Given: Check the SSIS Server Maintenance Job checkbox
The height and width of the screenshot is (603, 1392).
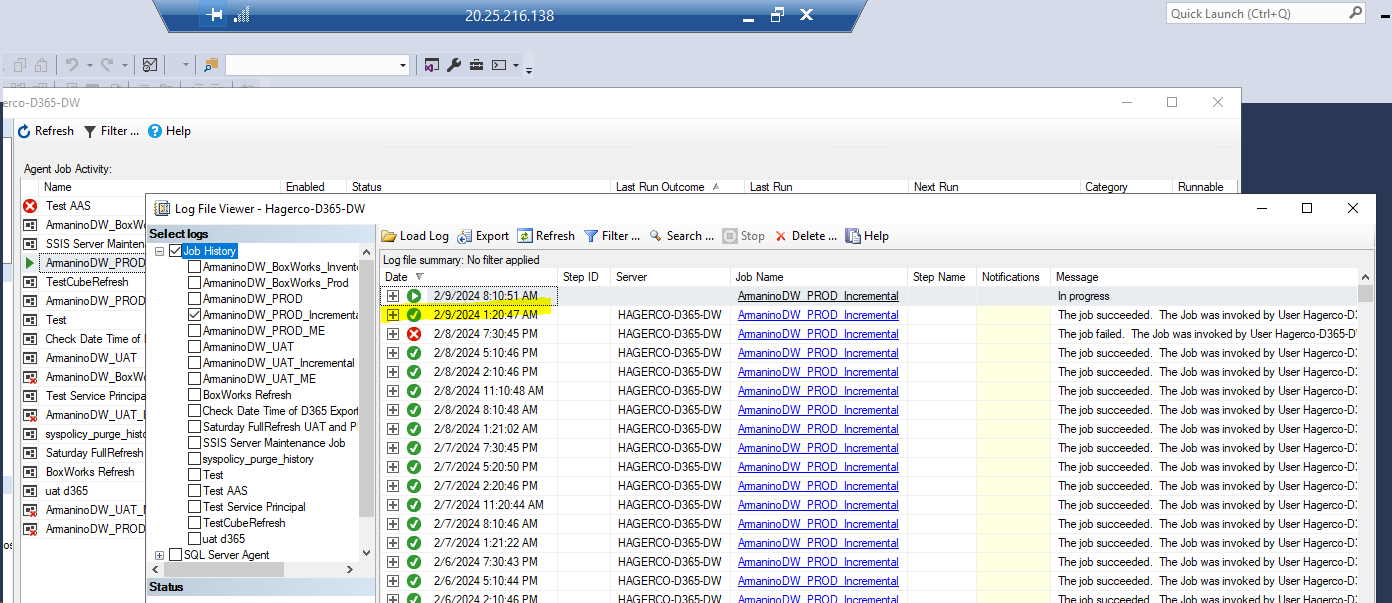Looking at the screenshot, I should pos(195,443).
